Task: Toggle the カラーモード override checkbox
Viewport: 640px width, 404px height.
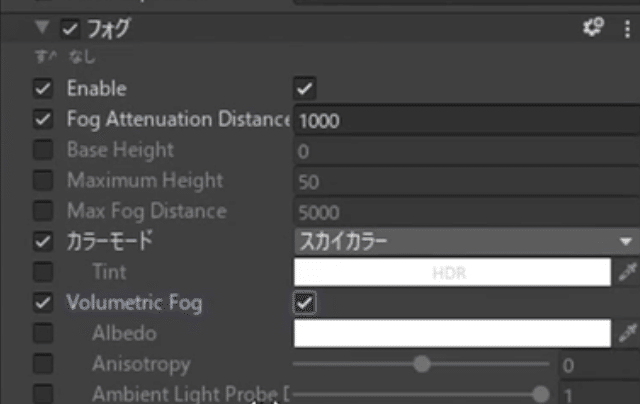Action: [x=43, y=242]
